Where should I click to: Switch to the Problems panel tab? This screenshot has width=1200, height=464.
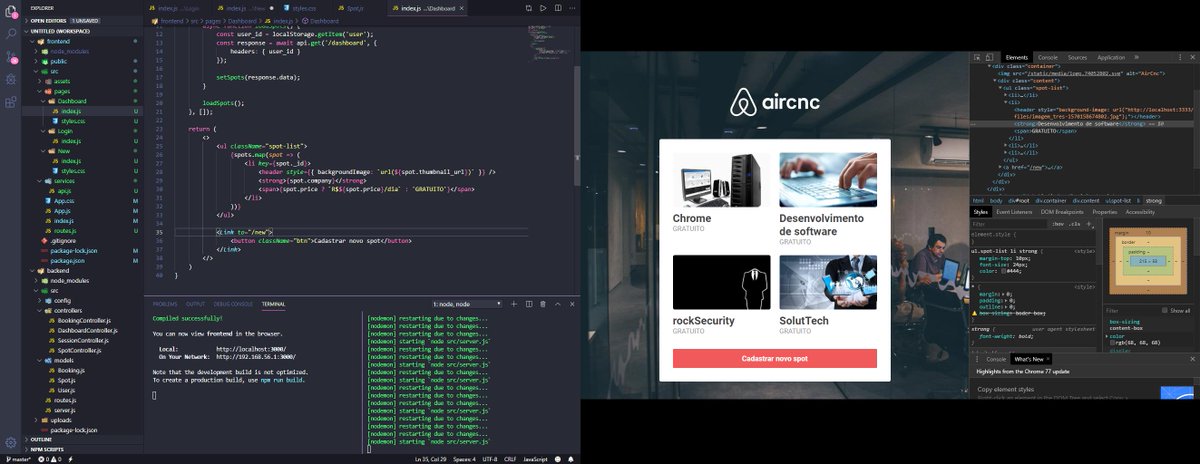(x=164, y=303)
